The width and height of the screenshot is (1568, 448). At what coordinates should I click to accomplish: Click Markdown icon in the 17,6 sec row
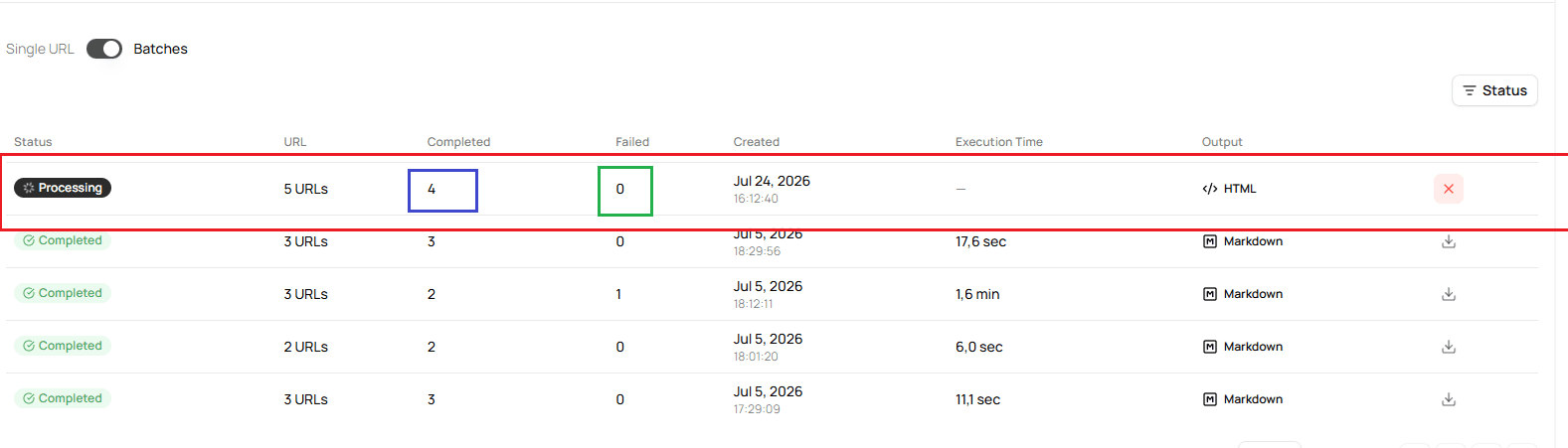(1210, 241)
